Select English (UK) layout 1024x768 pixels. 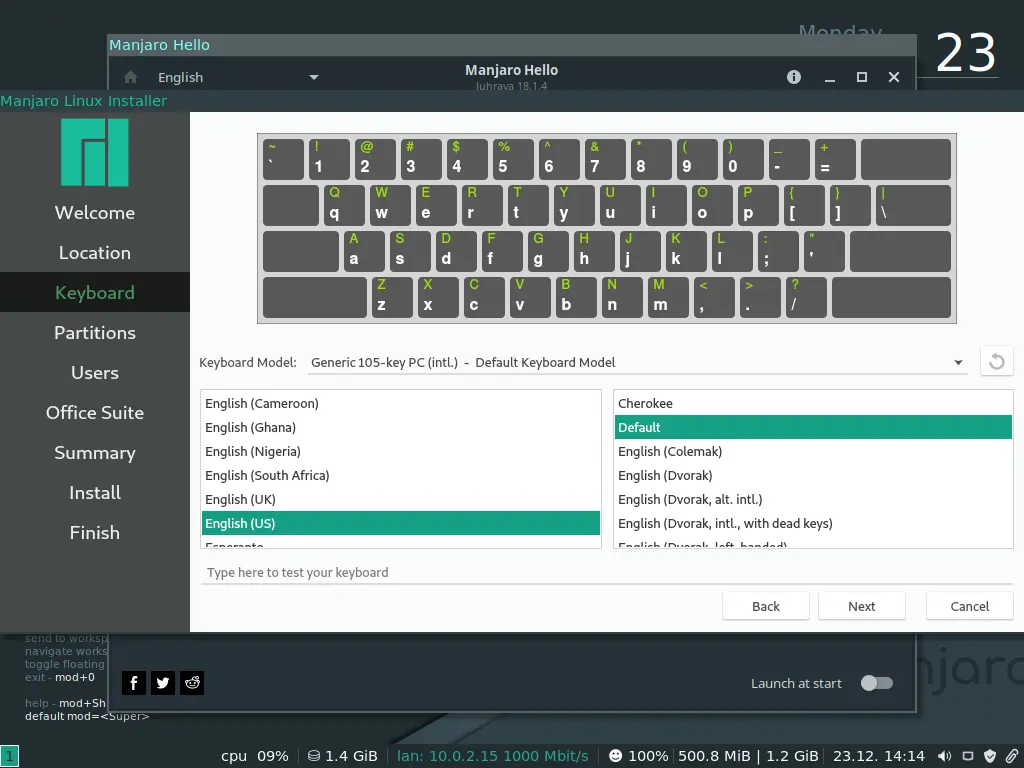click(x=401, y=500)
